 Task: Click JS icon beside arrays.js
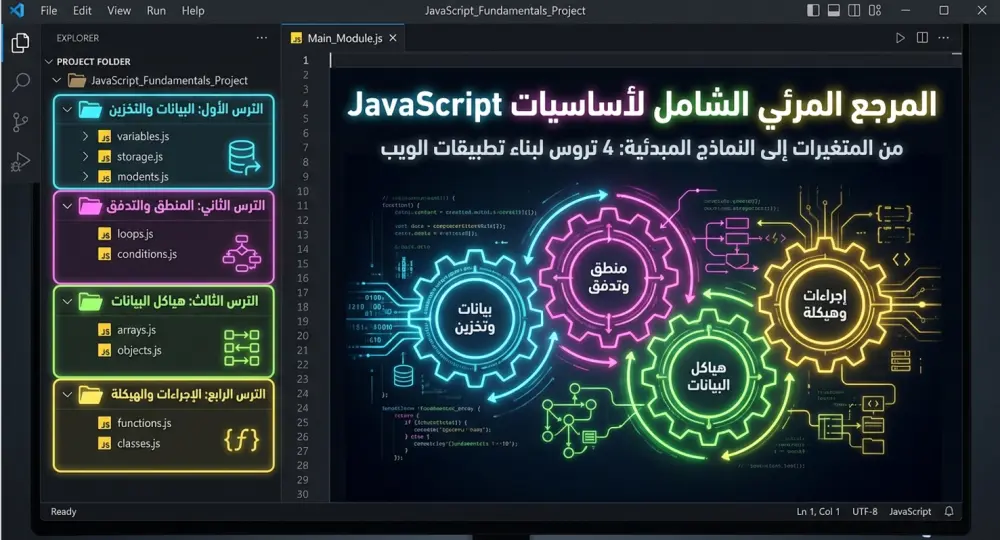[105, 330]
